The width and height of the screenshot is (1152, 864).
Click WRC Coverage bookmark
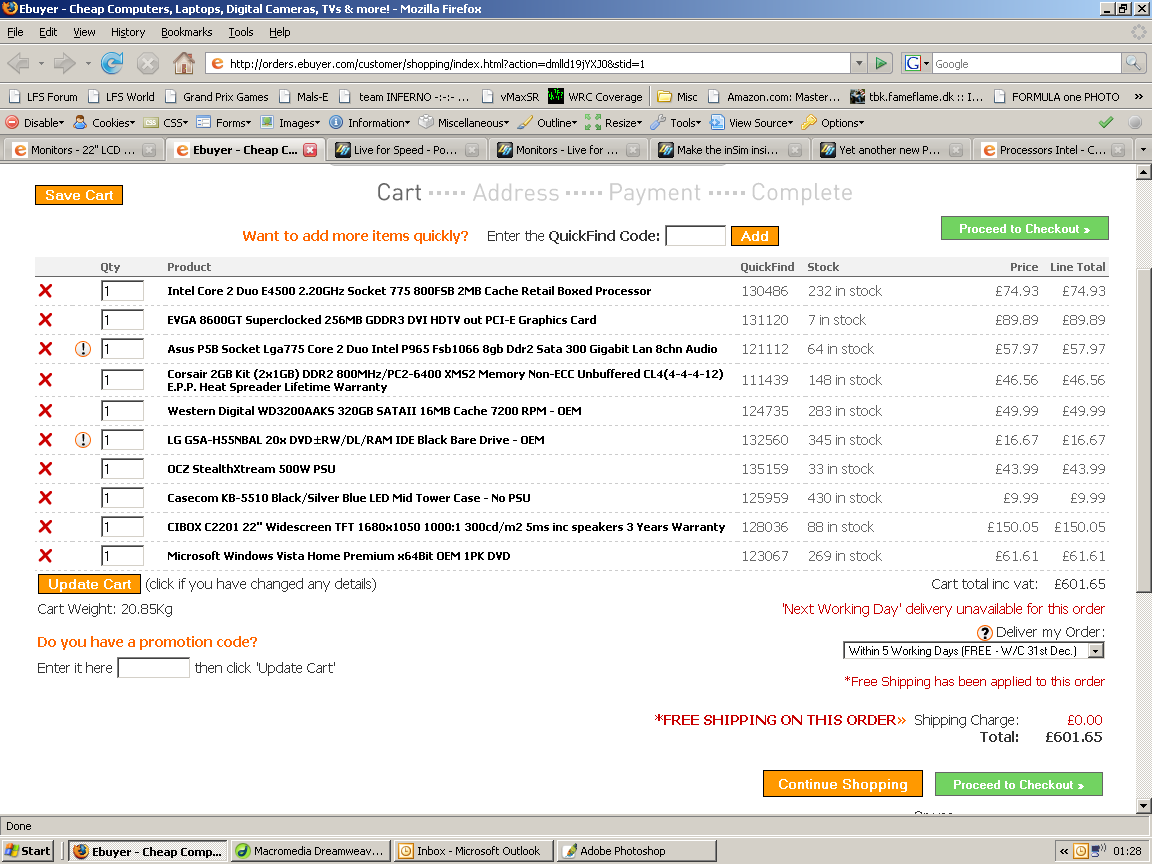point(595,97)
